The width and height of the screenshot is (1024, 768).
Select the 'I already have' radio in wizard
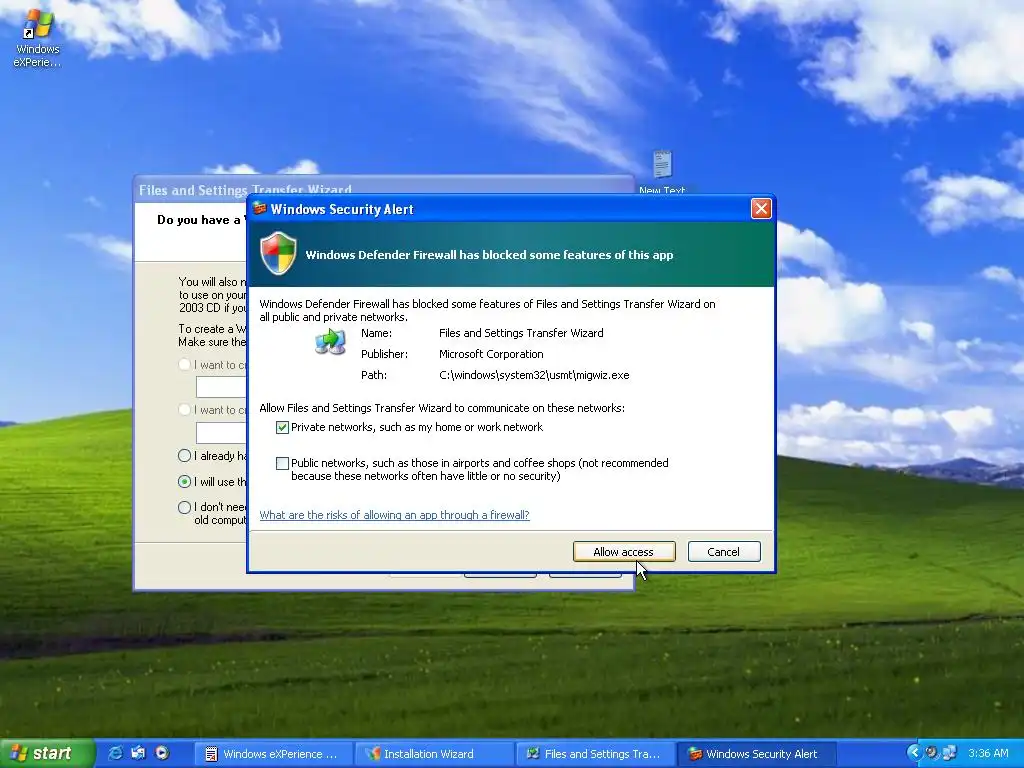[x=184, y=456]
